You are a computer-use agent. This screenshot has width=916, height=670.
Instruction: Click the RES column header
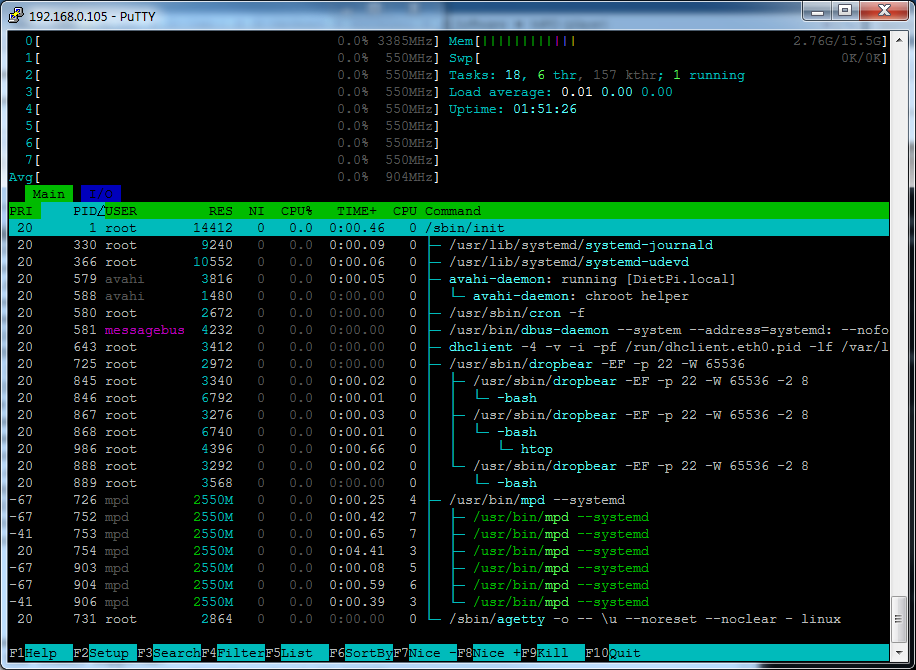pyautogui.click(x=220, y=211)
